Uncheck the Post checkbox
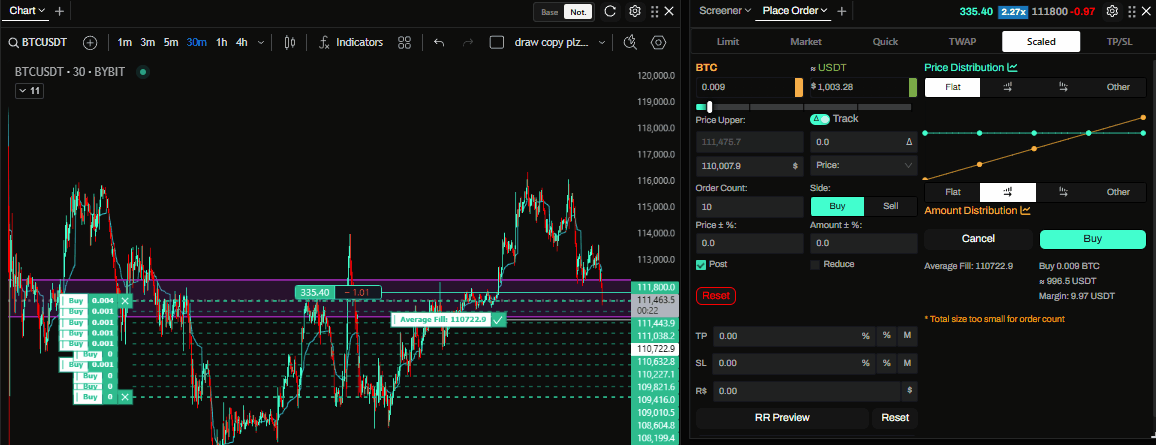Viewport: 1156px width, 445px height. pos(701,264)
